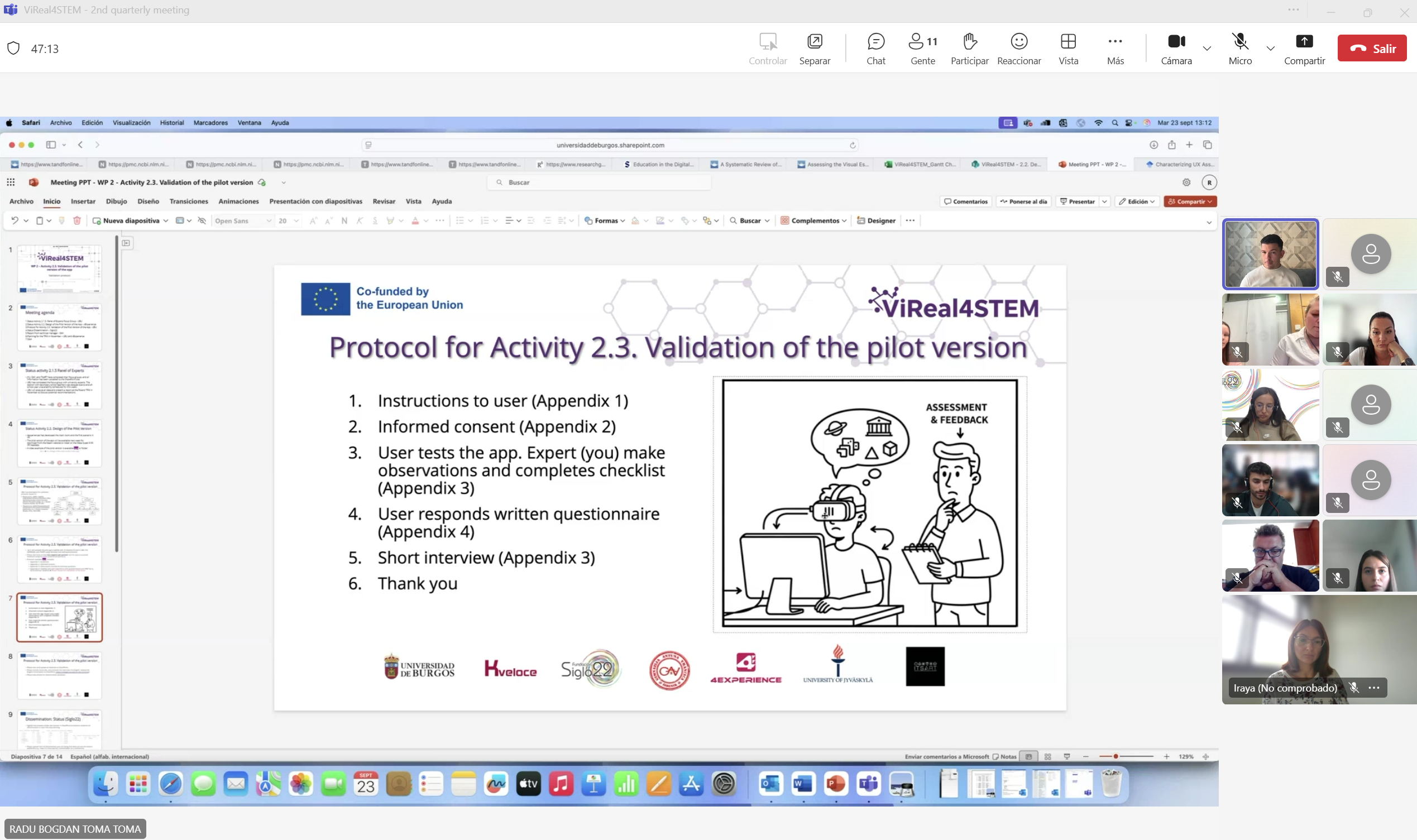Image resolution: width=1417 pixels, height=840 pixels.
Task: Click the Separar pop-out icon
Action: pyautogui.click(x=814, y=48)
